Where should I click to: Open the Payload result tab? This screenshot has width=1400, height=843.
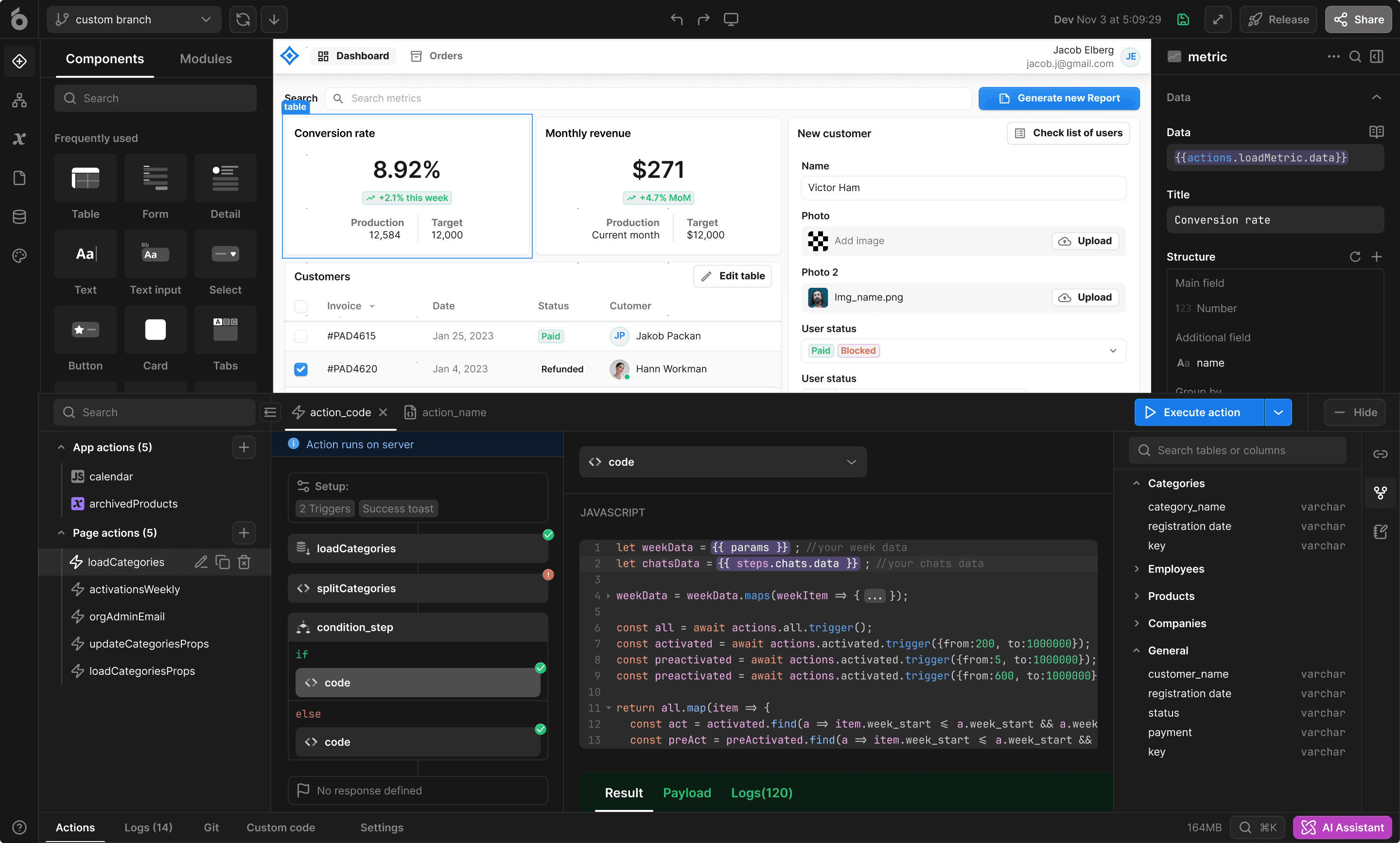pos(687,793)
